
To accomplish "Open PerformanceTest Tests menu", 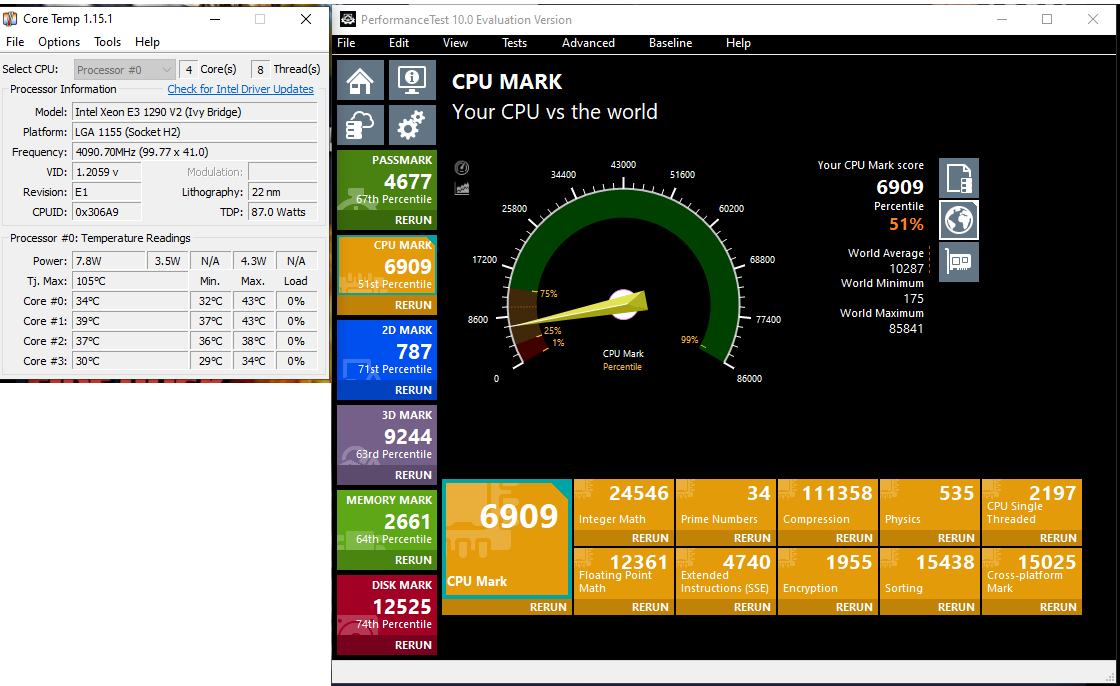I will (514, 43).
